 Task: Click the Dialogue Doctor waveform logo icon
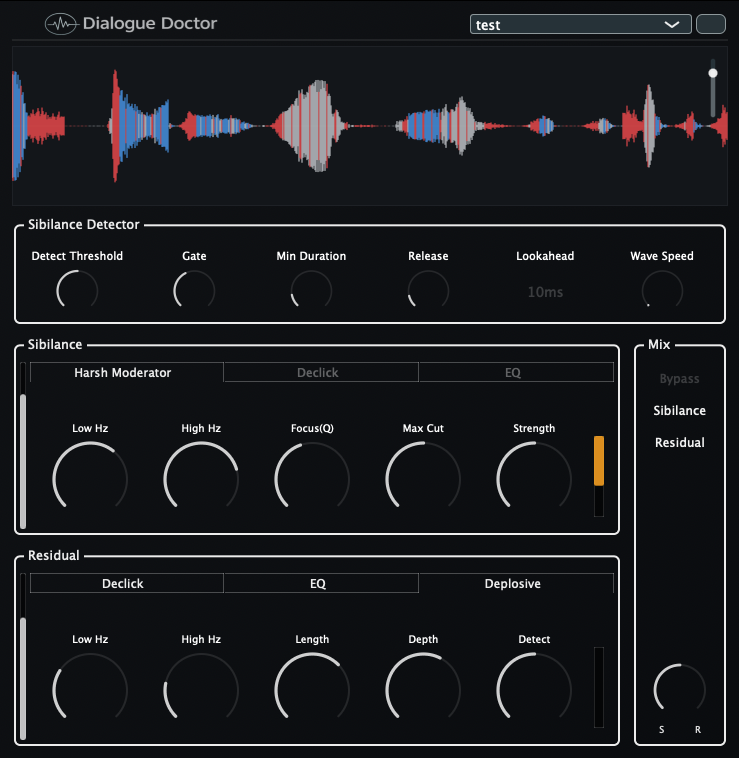[x=62, y=24]
